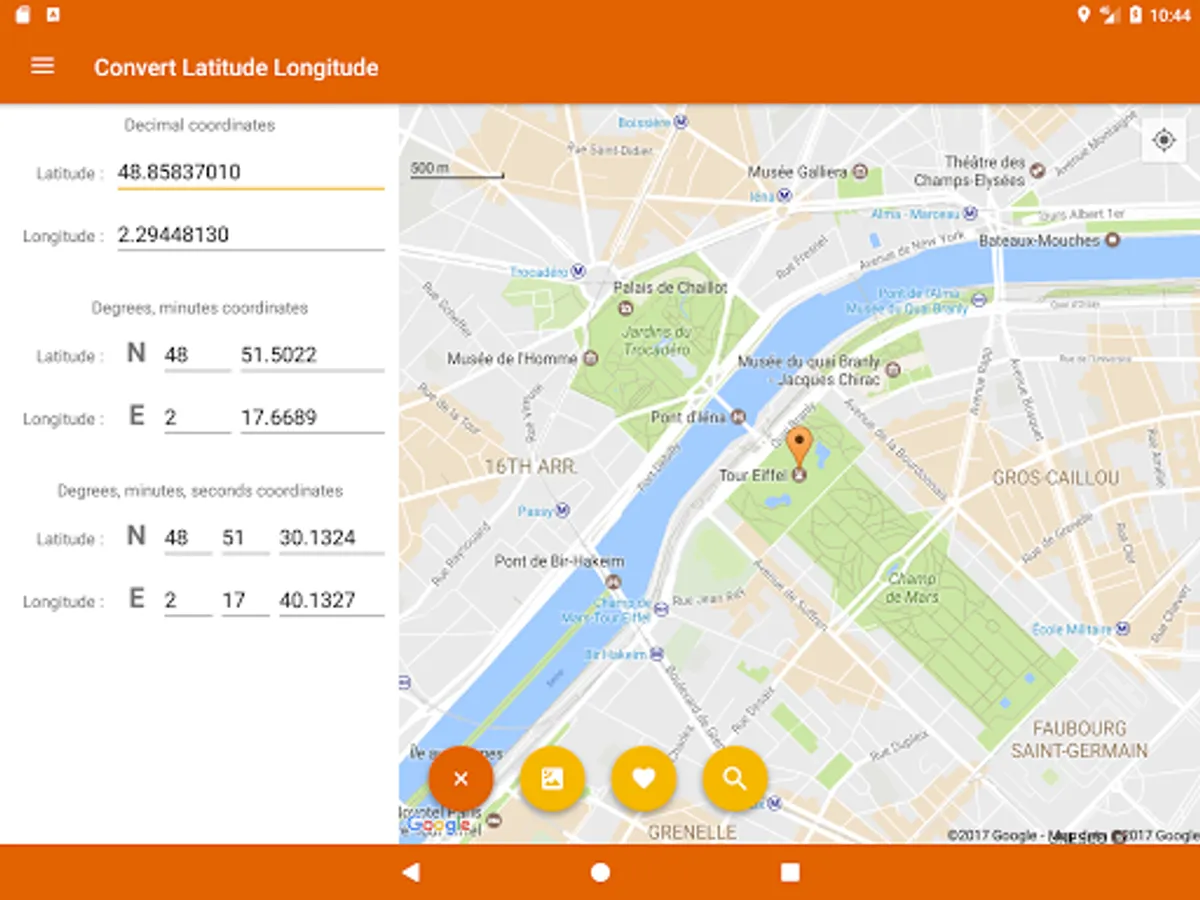Tap the DMS latitude minutes field 51
Image resolution: width=1200 pixels, height=900 pixels.
pyautogui.click(x=245, y=538)
